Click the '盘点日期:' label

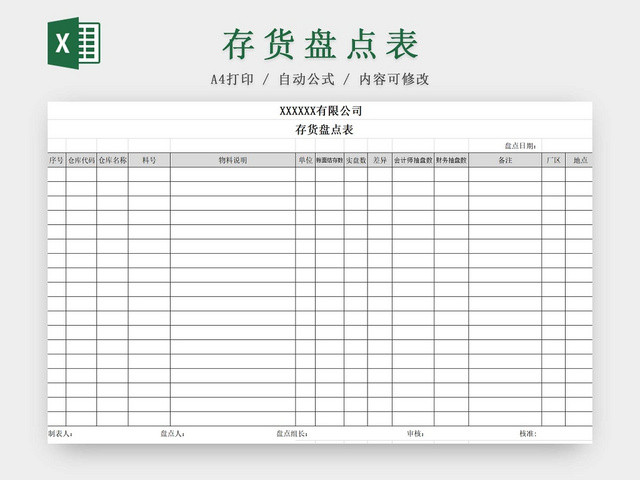pyautogui.click(x=520, y=146)
